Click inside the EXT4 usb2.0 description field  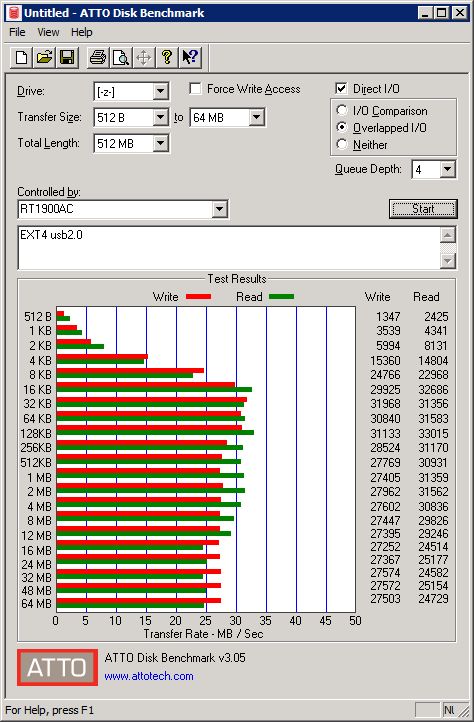coord(229,248)
